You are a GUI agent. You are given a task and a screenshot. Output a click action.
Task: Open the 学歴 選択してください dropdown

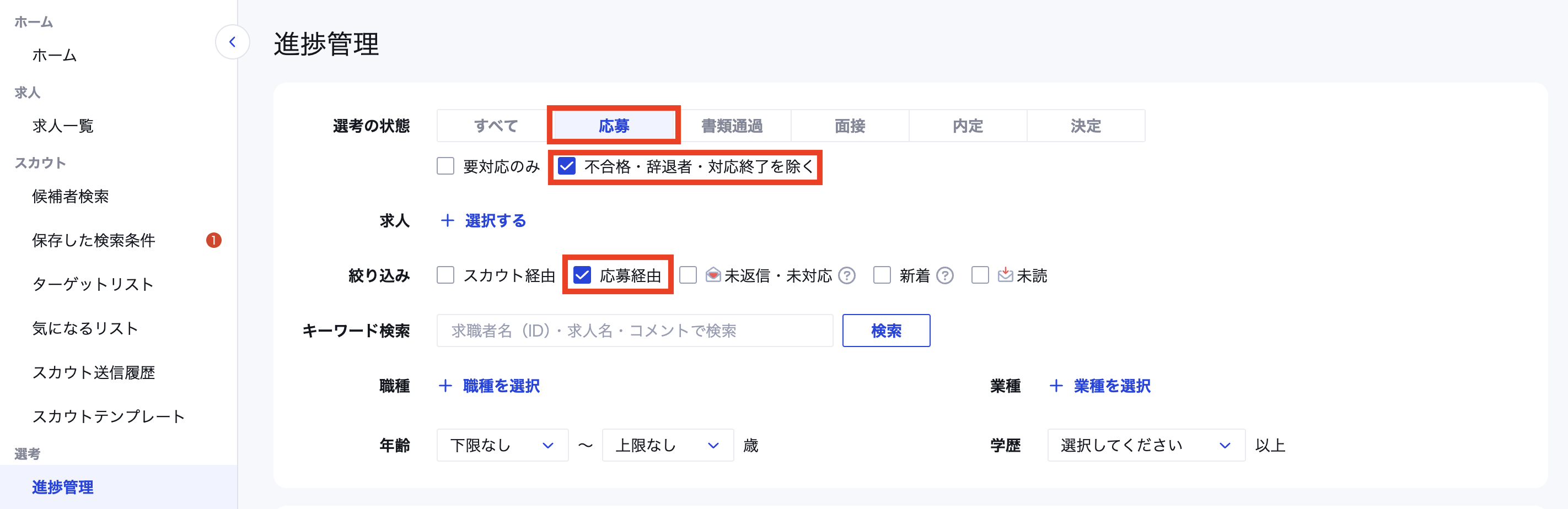pos(1146,445)
